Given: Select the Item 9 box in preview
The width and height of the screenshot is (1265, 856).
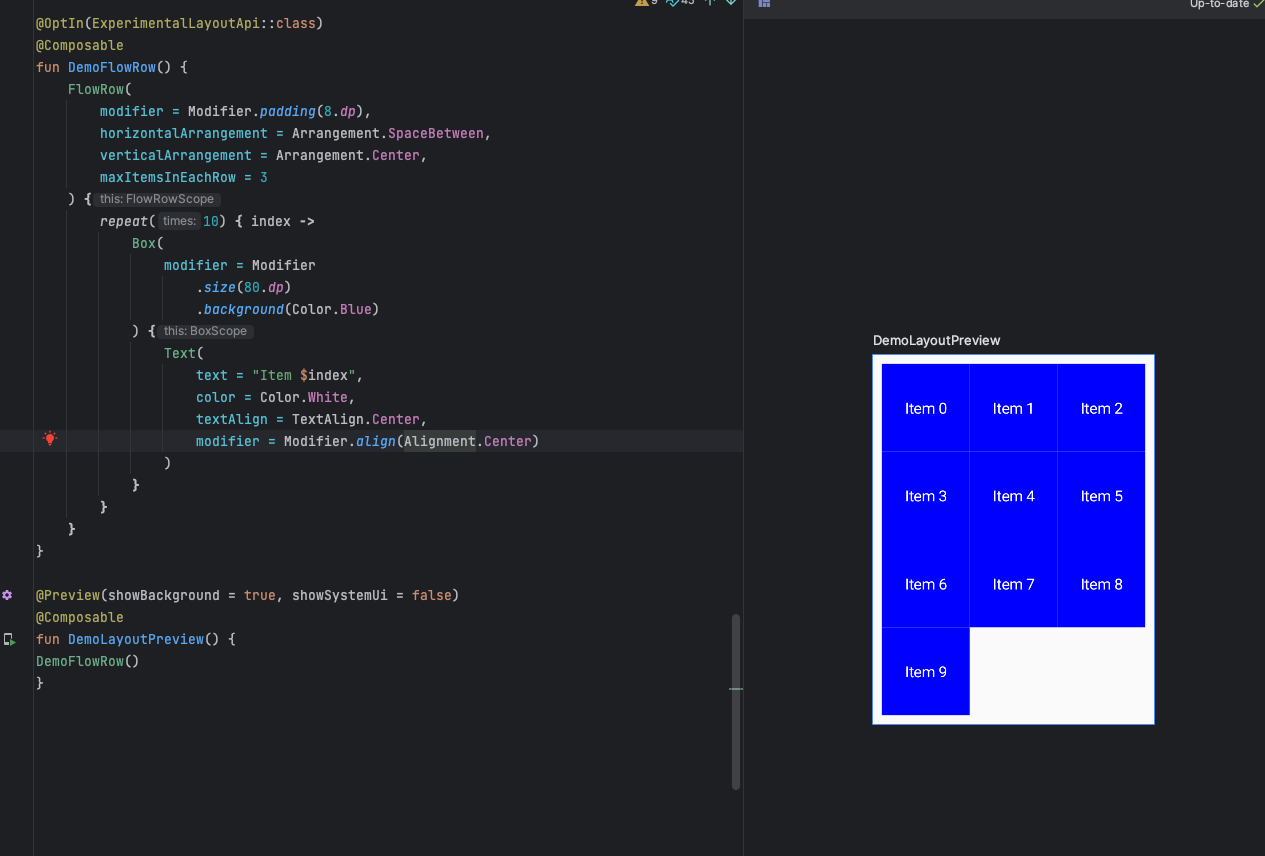Looking at the screenshot, I should [925, 672].
